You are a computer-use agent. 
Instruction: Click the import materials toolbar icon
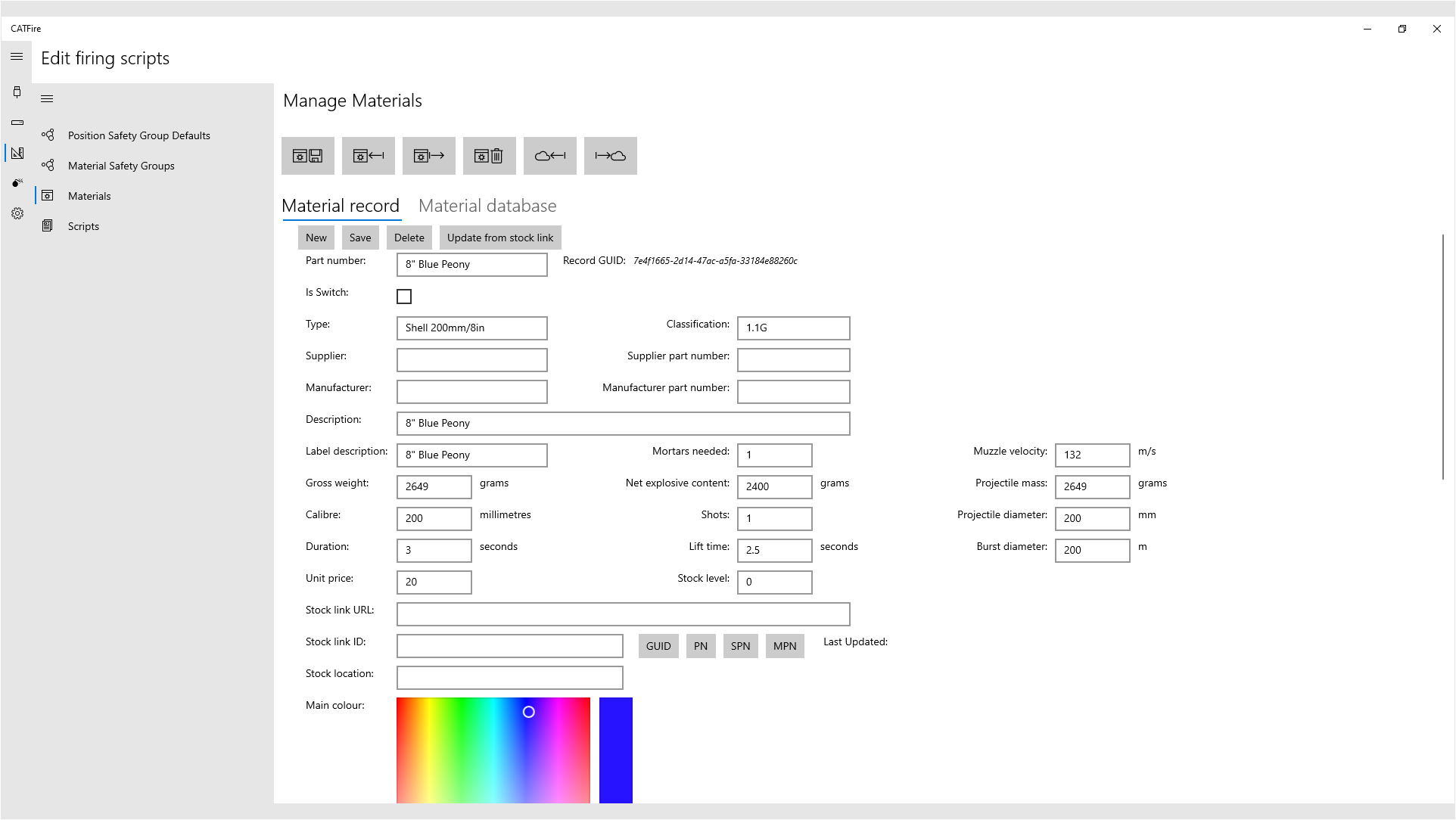click(369, 156)
